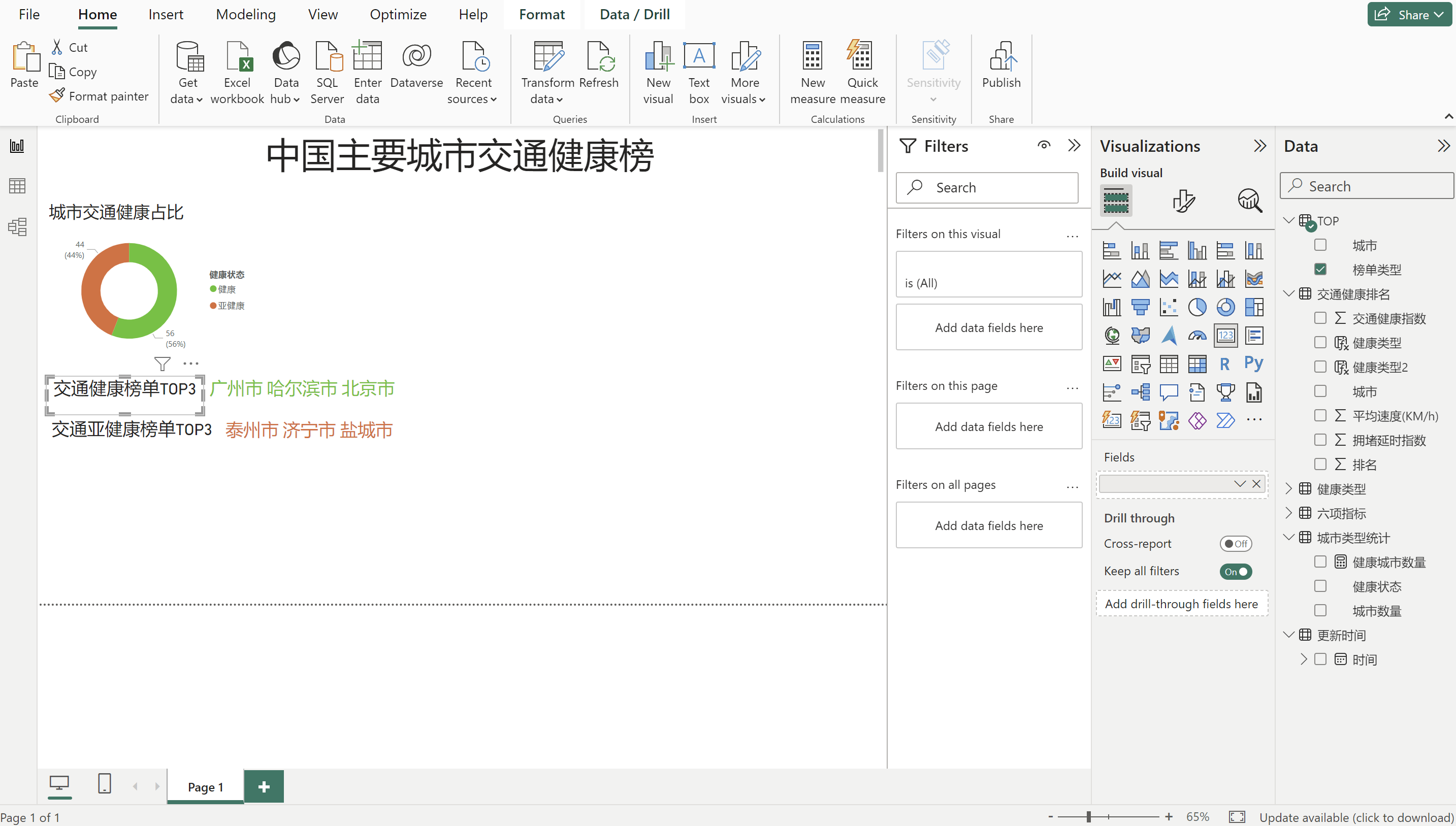Click the zoom slider handle
The height and width of the screenshot is (826, 1456).
[x=1088, y=817]
